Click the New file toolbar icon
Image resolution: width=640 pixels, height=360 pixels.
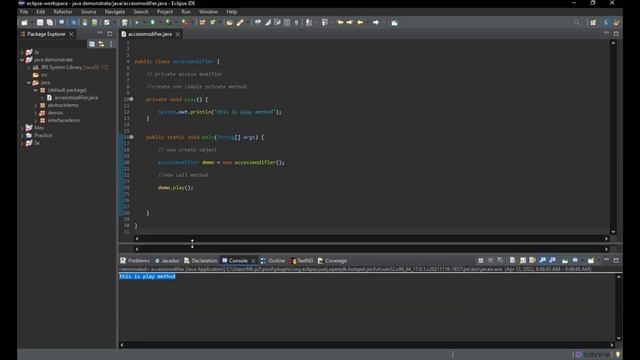[24, 22]
